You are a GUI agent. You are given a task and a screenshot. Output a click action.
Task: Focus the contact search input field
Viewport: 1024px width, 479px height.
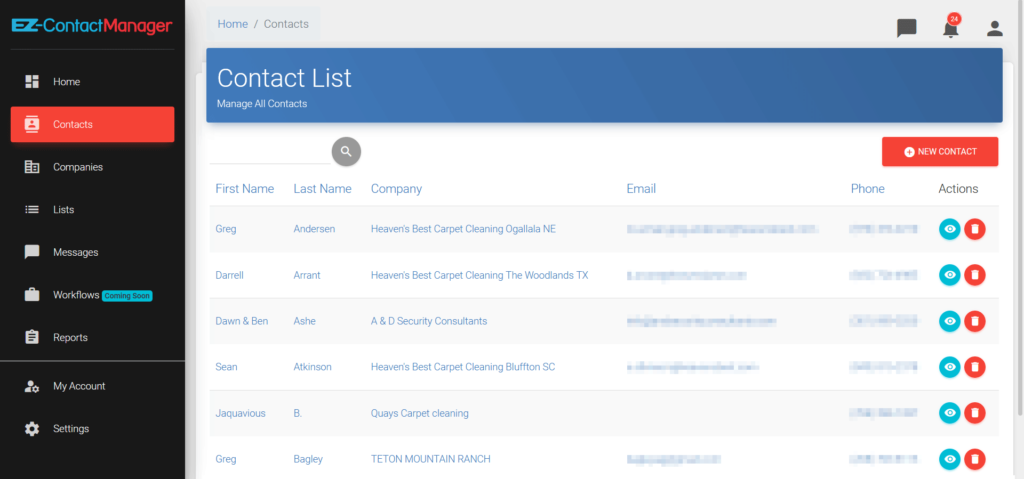(x=270, y=152)
